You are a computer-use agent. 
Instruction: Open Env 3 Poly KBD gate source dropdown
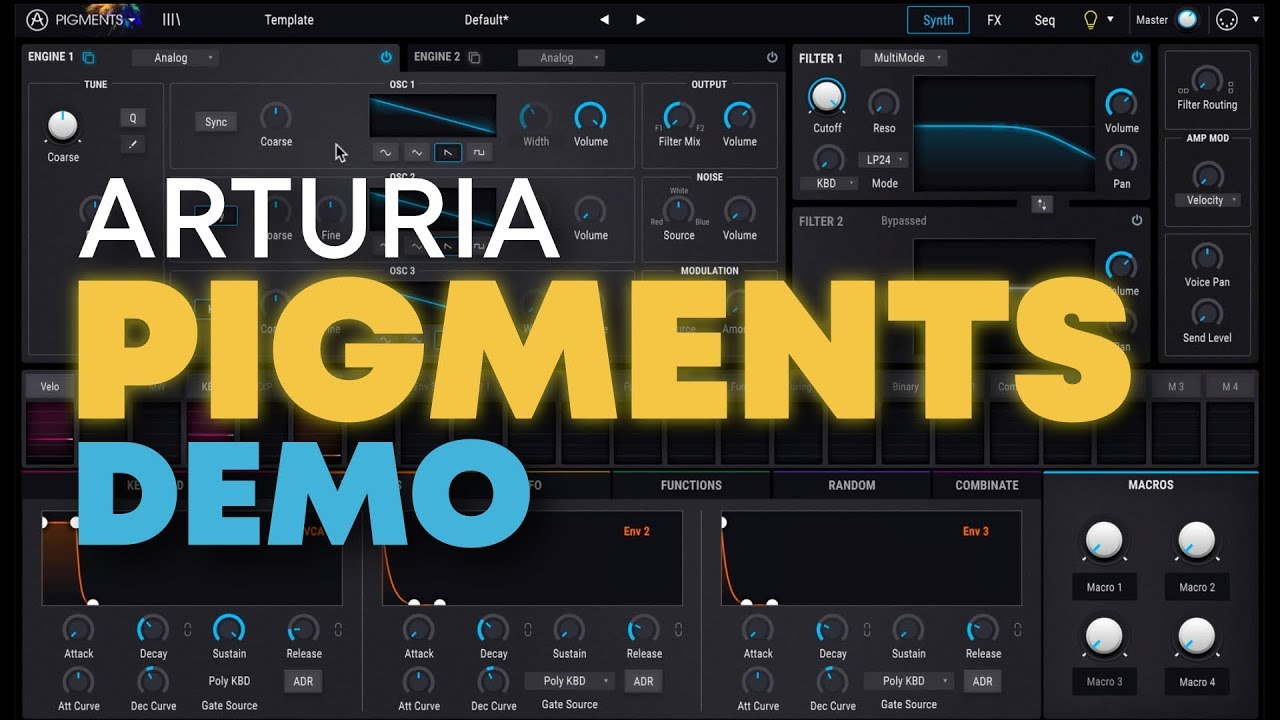[909, 681]
